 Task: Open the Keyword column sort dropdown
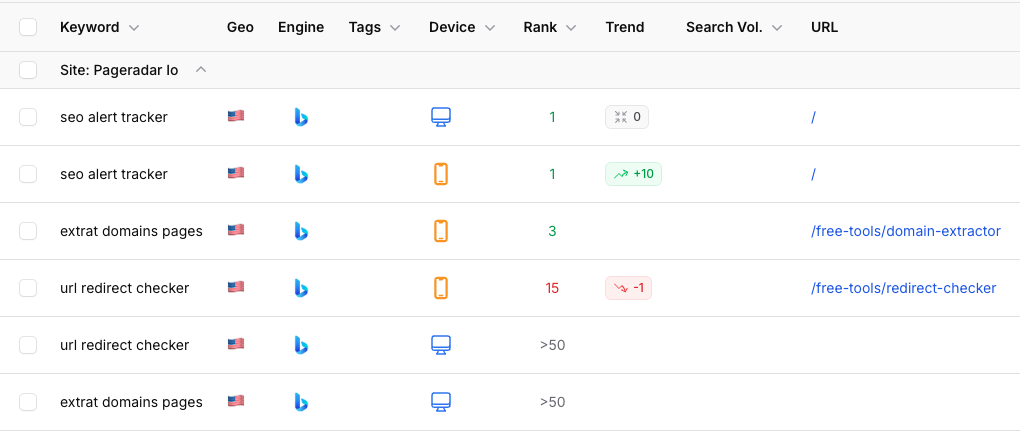(x=134, y=28)
